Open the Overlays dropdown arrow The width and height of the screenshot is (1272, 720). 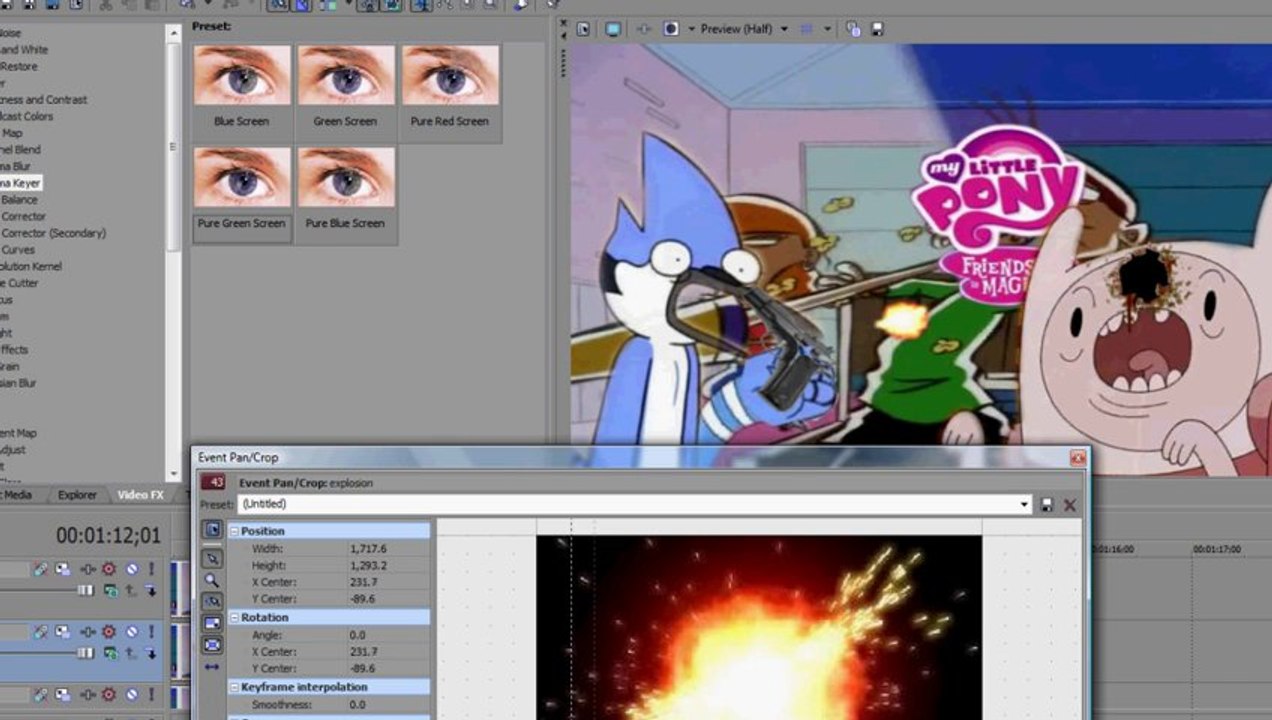tap(827, 29)
